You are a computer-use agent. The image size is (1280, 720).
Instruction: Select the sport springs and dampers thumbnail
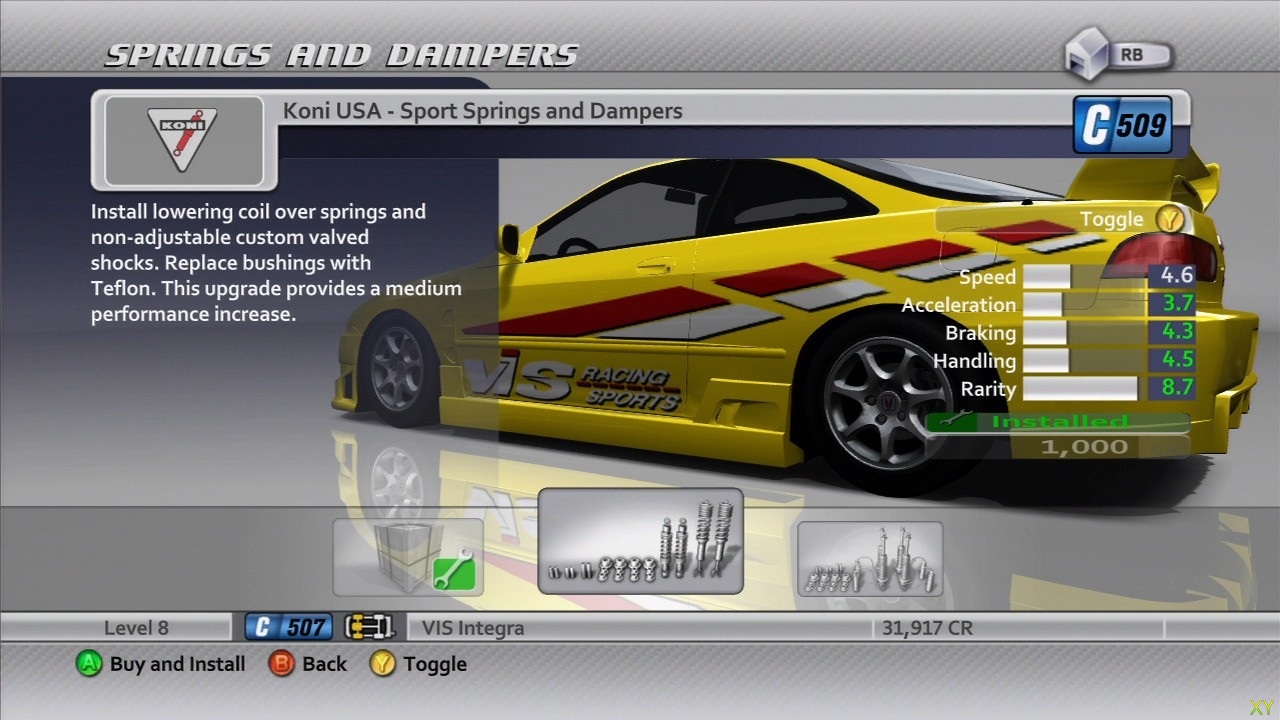(640, 541)
